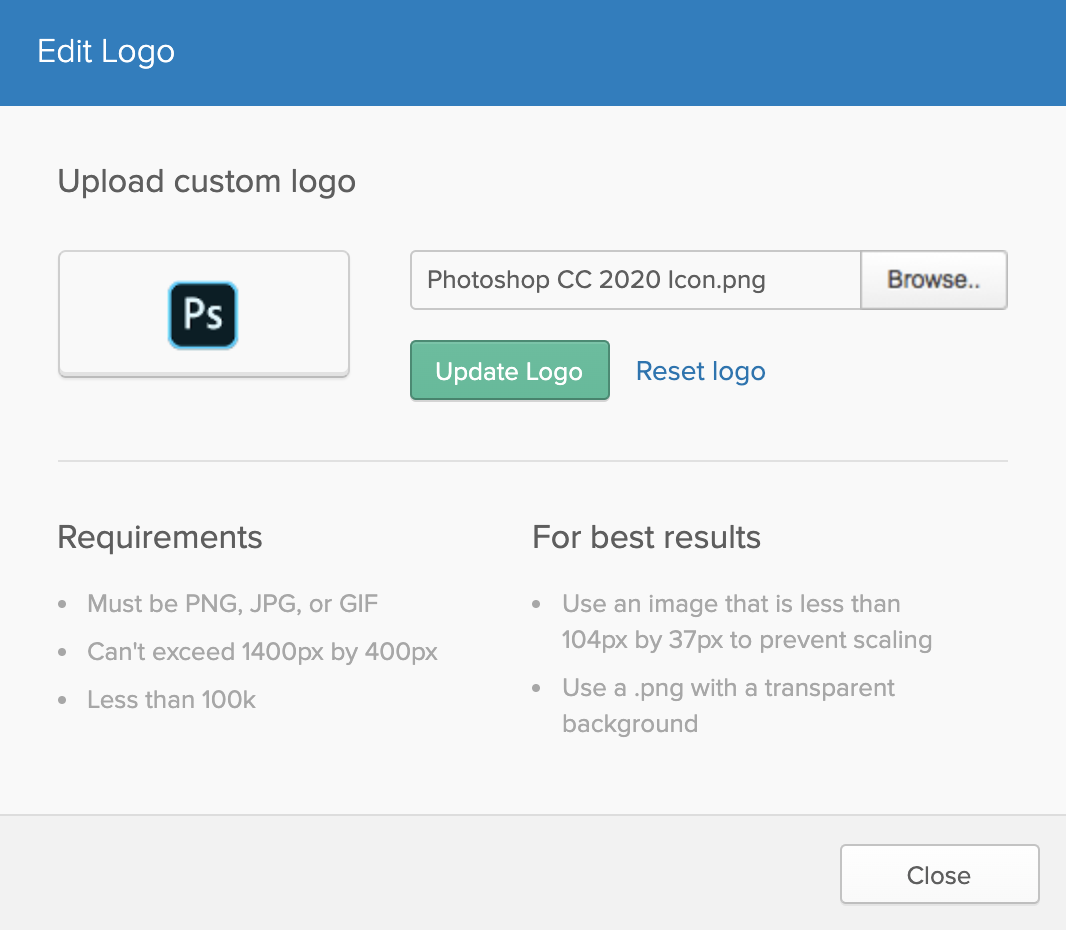Click the bullet before Must be PNG

point(63,605)
